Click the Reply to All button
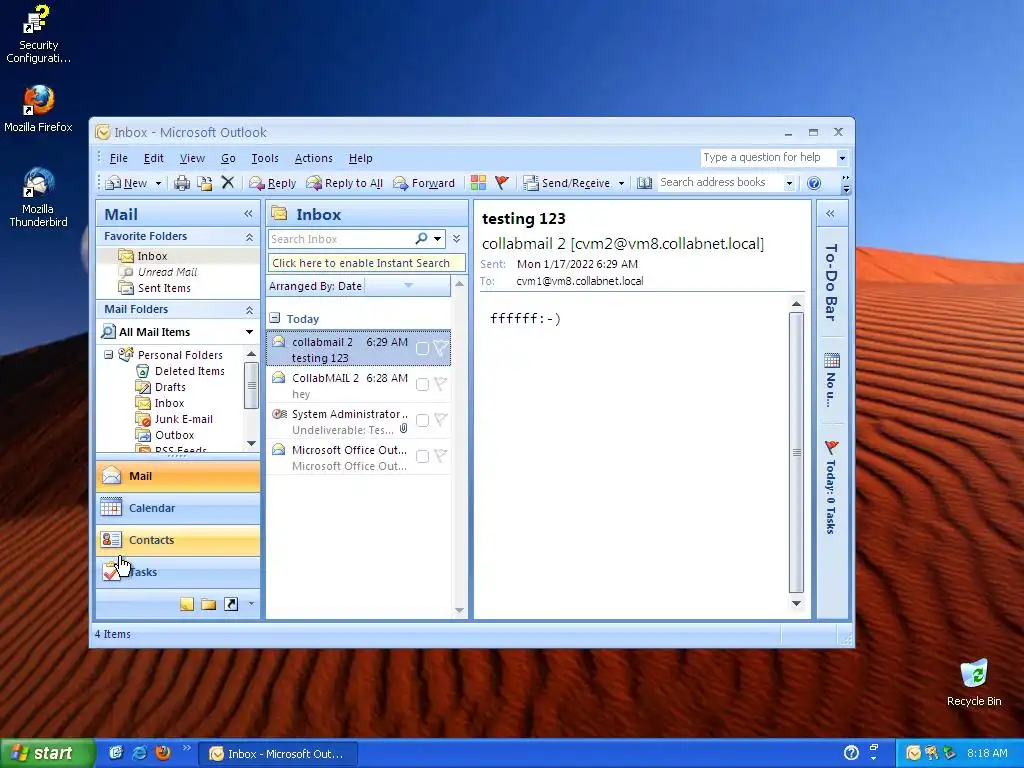This screenshot has width=1024, height=768. click(344, 184)
